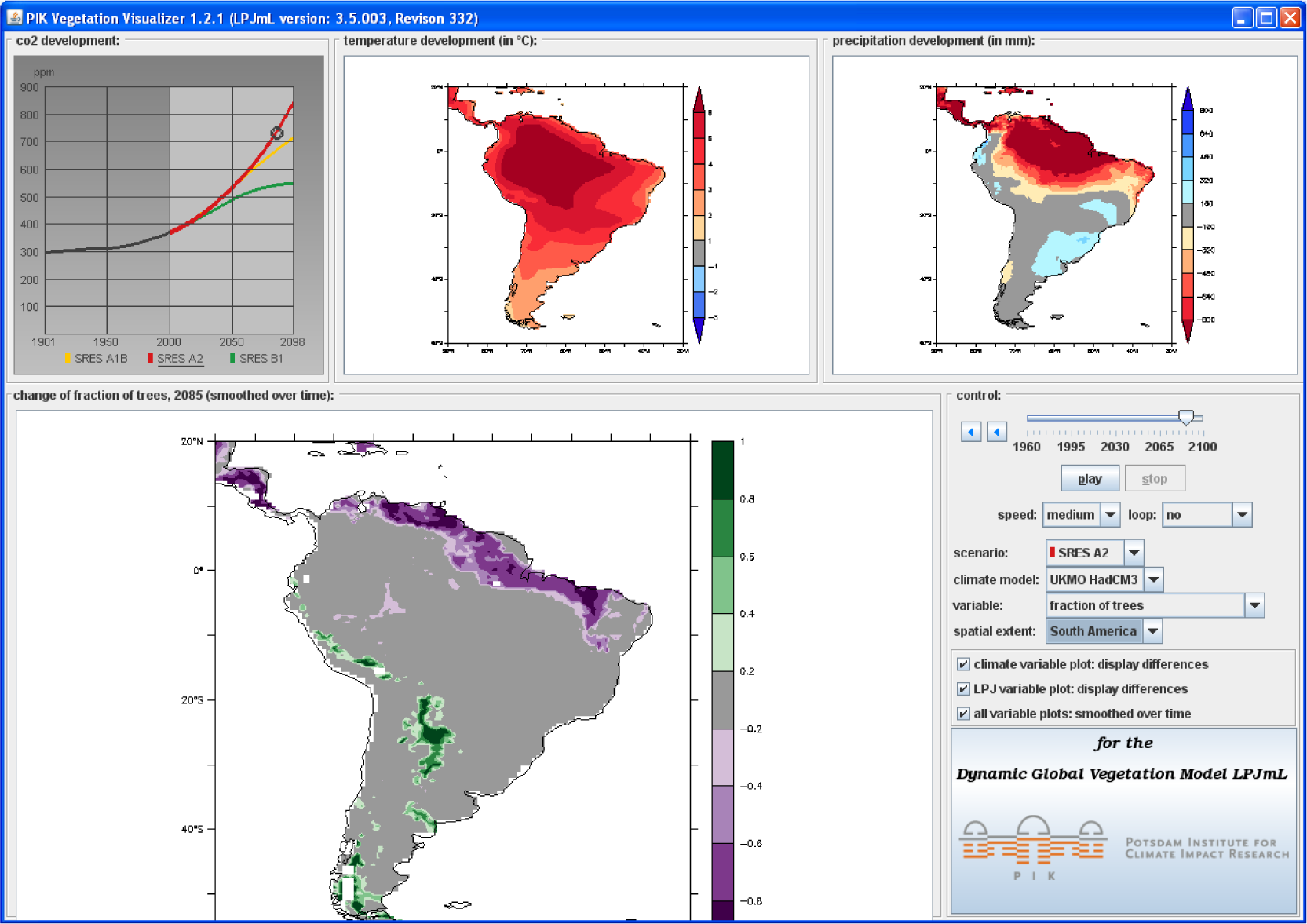The image size is (1307, 924).
Task: Click the plain step-back arrow beside the year slider
Action: (x=997, y=432)
